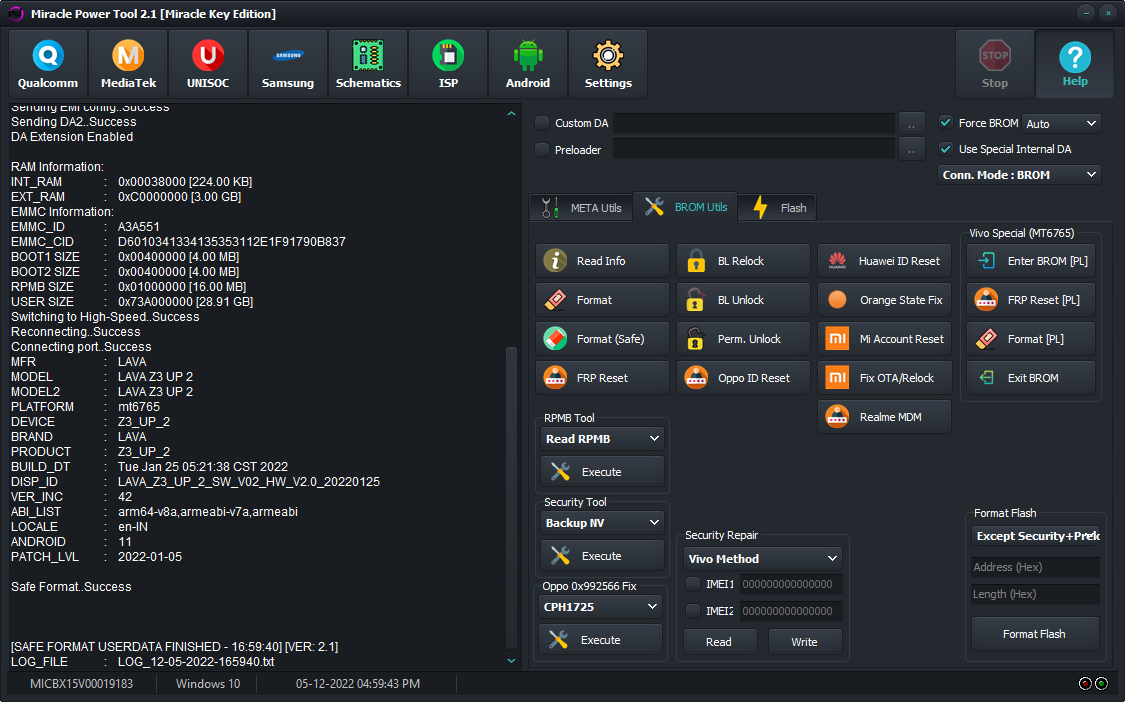Click the log panel scrollbar thumb
The image size is (1125, 702).
click(x=512, y=497)
